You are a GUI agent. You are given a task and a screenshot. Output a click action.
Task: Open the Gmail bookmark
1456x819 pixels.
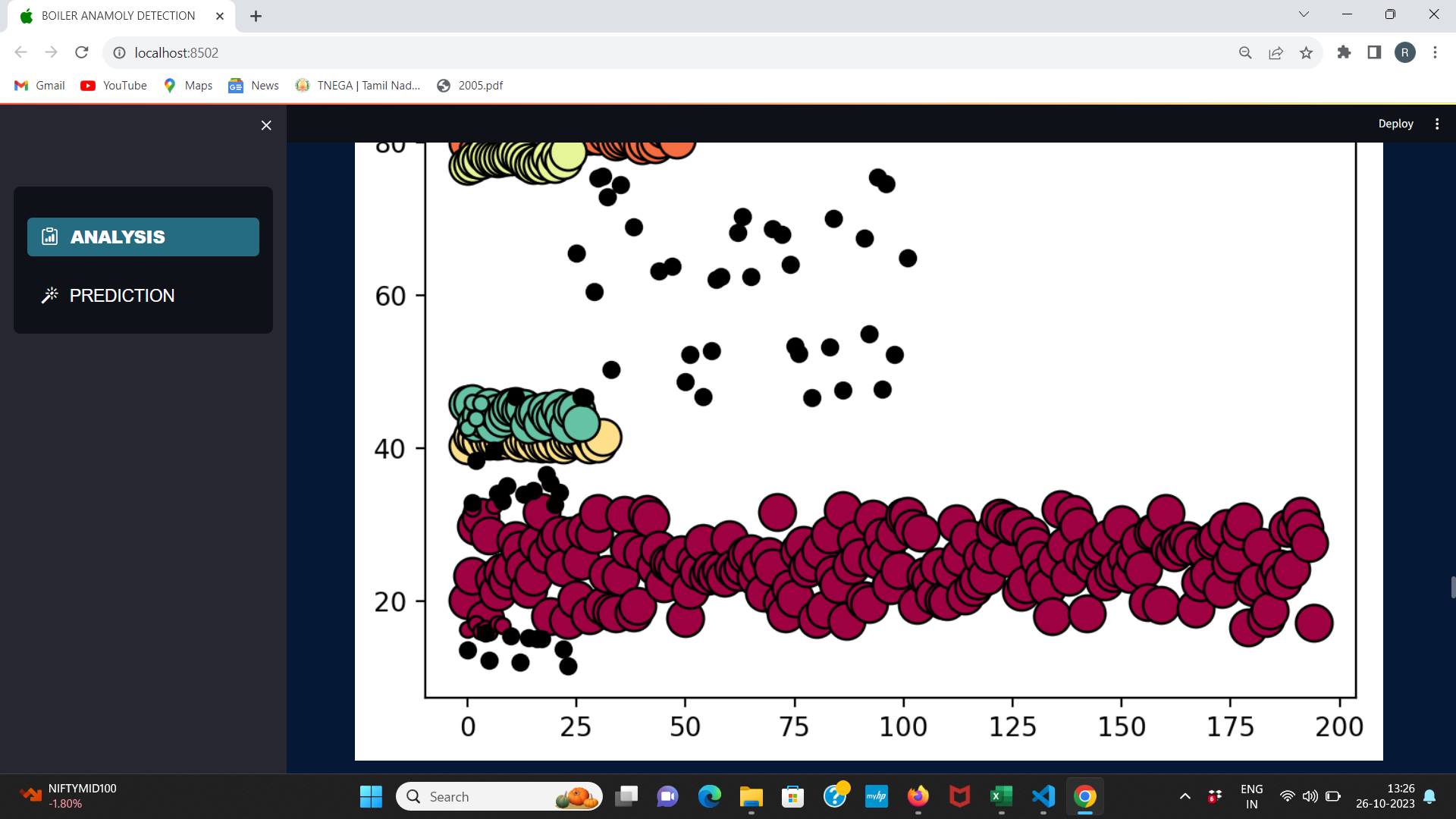[39, 86]
